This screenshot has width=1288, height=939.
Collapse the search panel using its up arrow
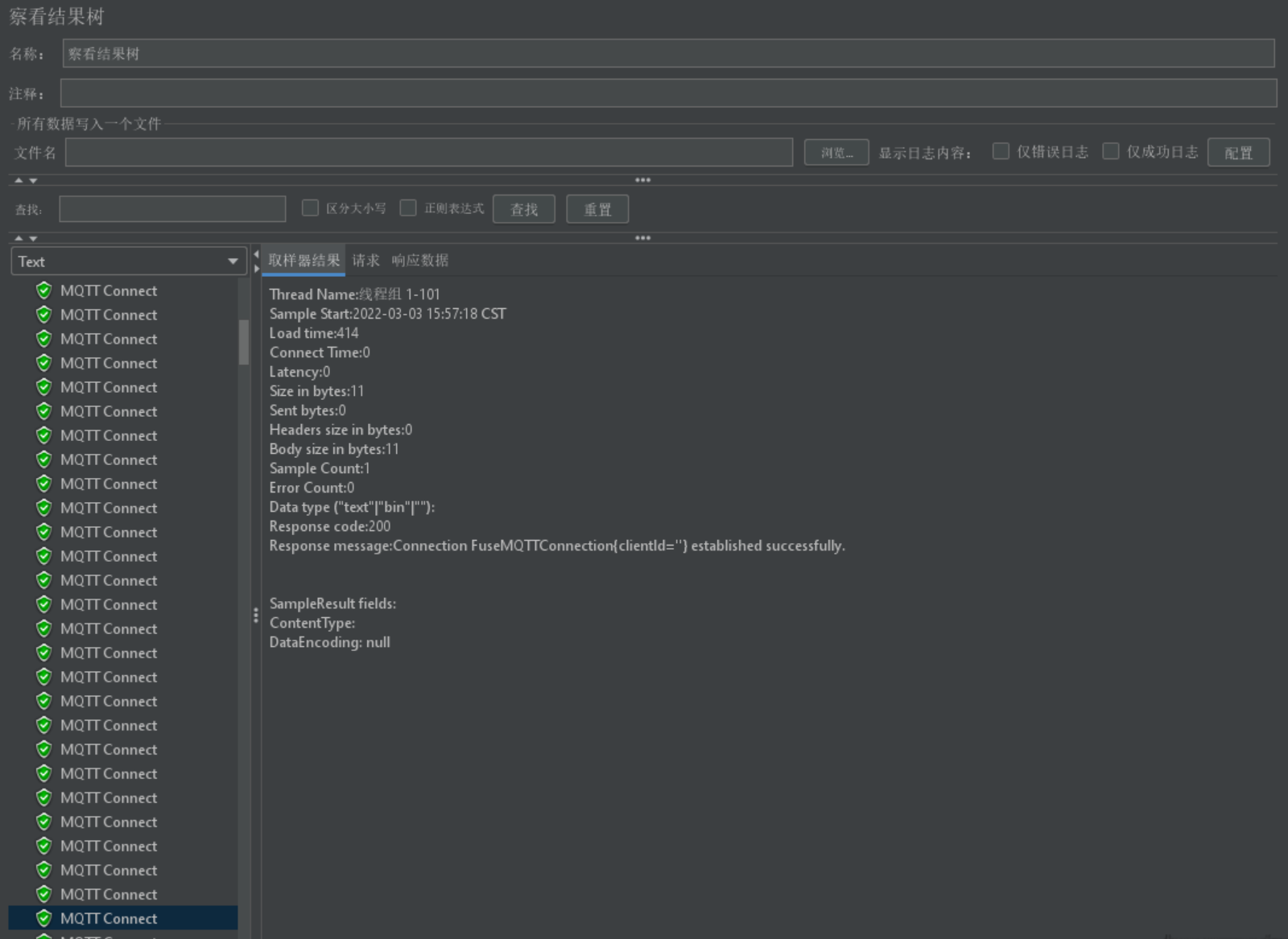(x=20, y=238)
